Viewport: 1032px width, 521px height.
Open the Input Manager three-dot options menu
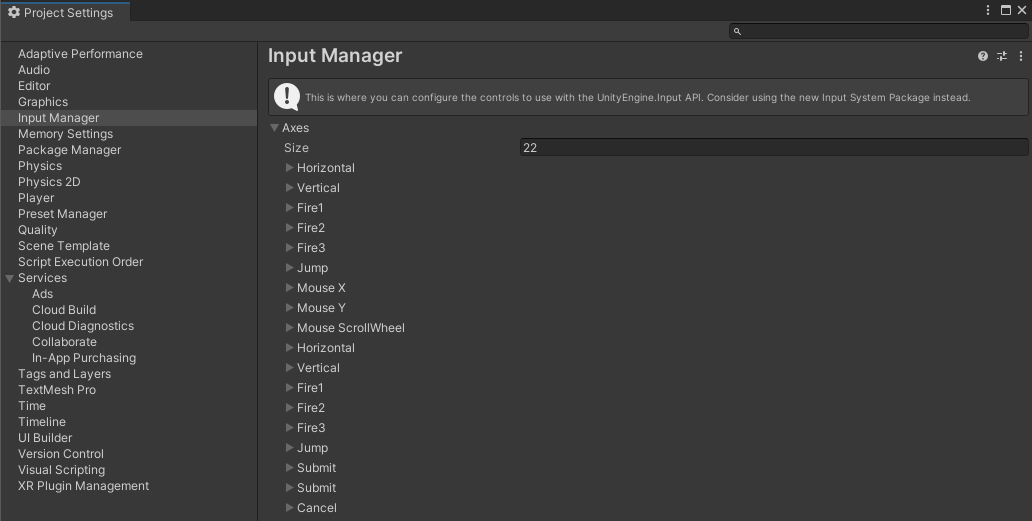coord(1021,57)
